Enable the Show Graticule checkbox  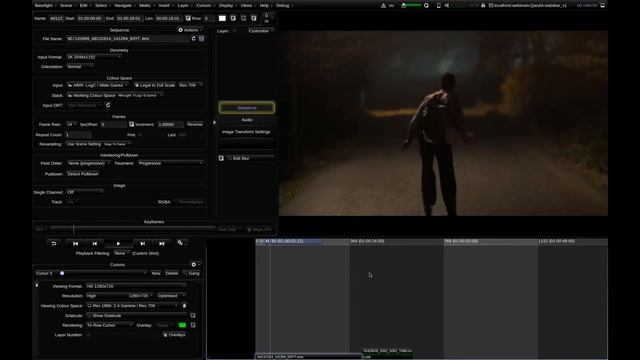[x=89, y=316]
